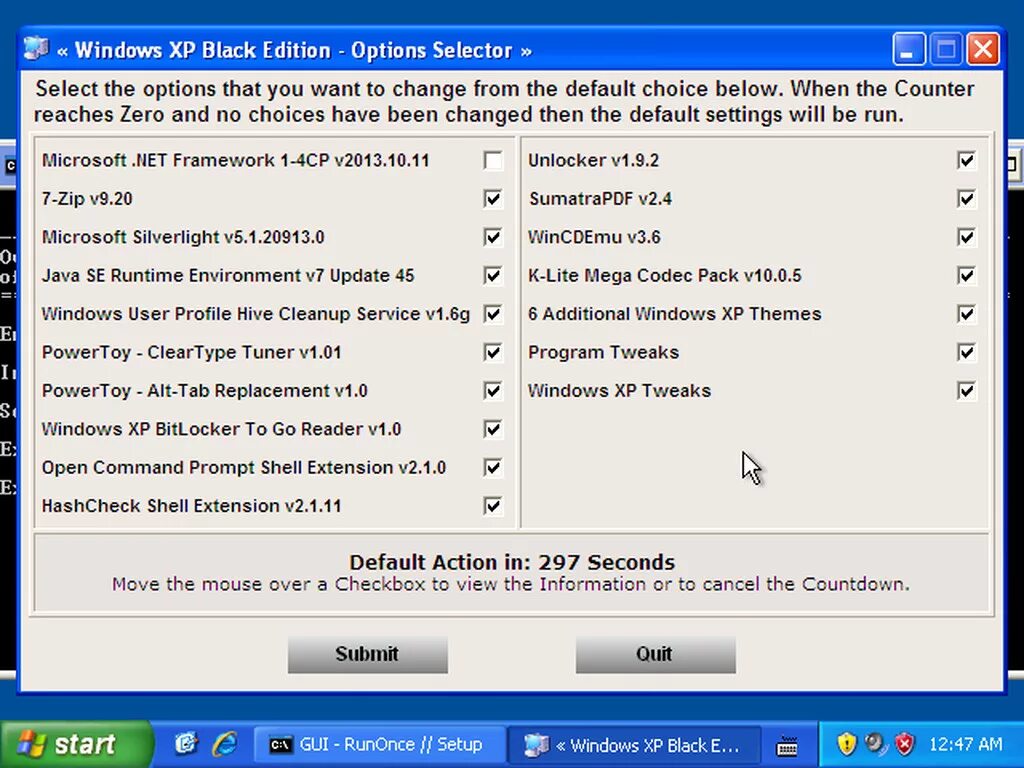Uncheck the 7-Zip v9.20 checkbox
This screenshot has width=1024, height=768.
[493, 199]
